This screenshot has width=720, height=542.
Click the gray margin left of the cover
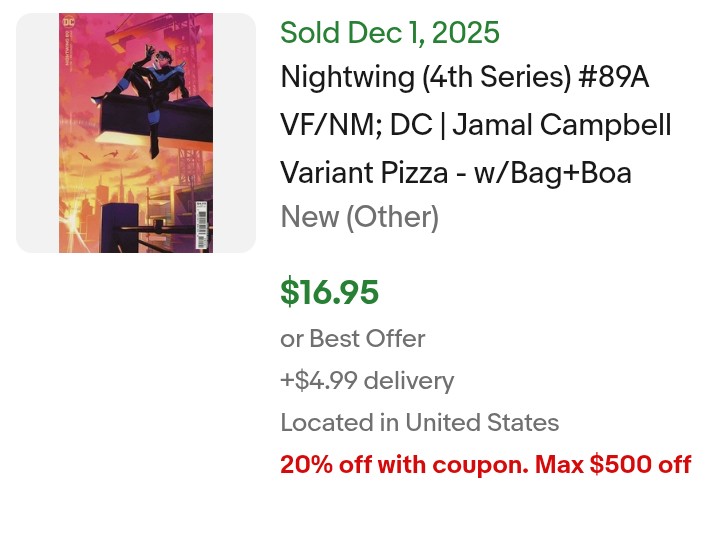(37, 133)
